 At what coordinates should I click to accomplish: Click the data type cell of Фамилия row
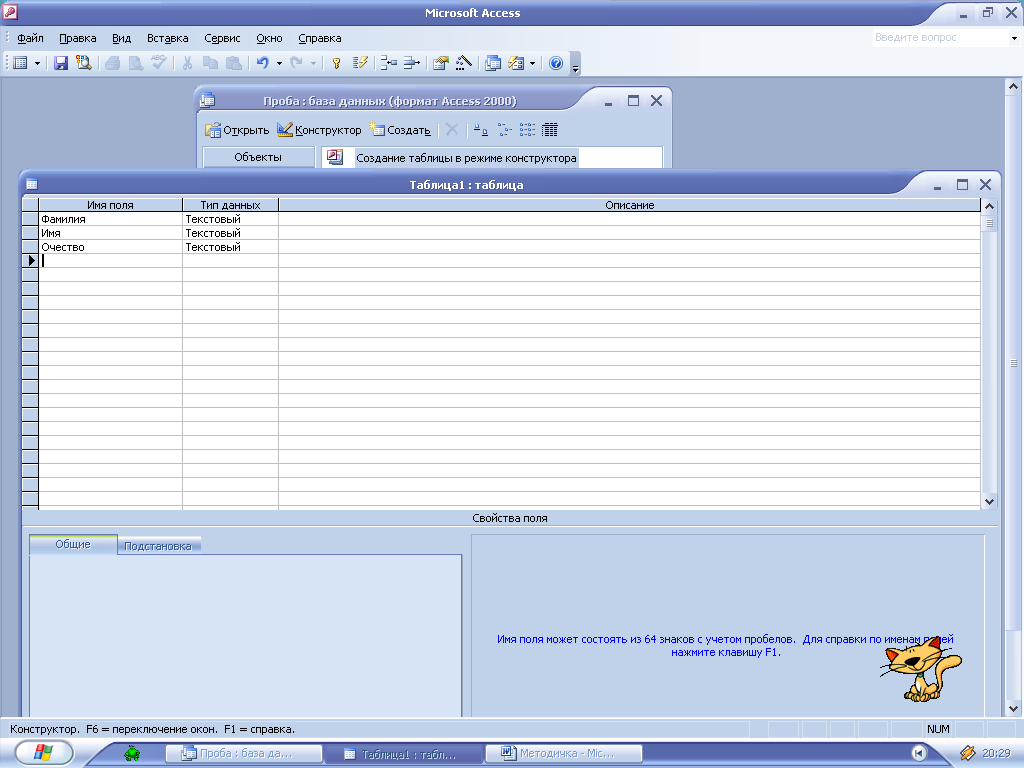pyautogui.click(x=231, y=219)
